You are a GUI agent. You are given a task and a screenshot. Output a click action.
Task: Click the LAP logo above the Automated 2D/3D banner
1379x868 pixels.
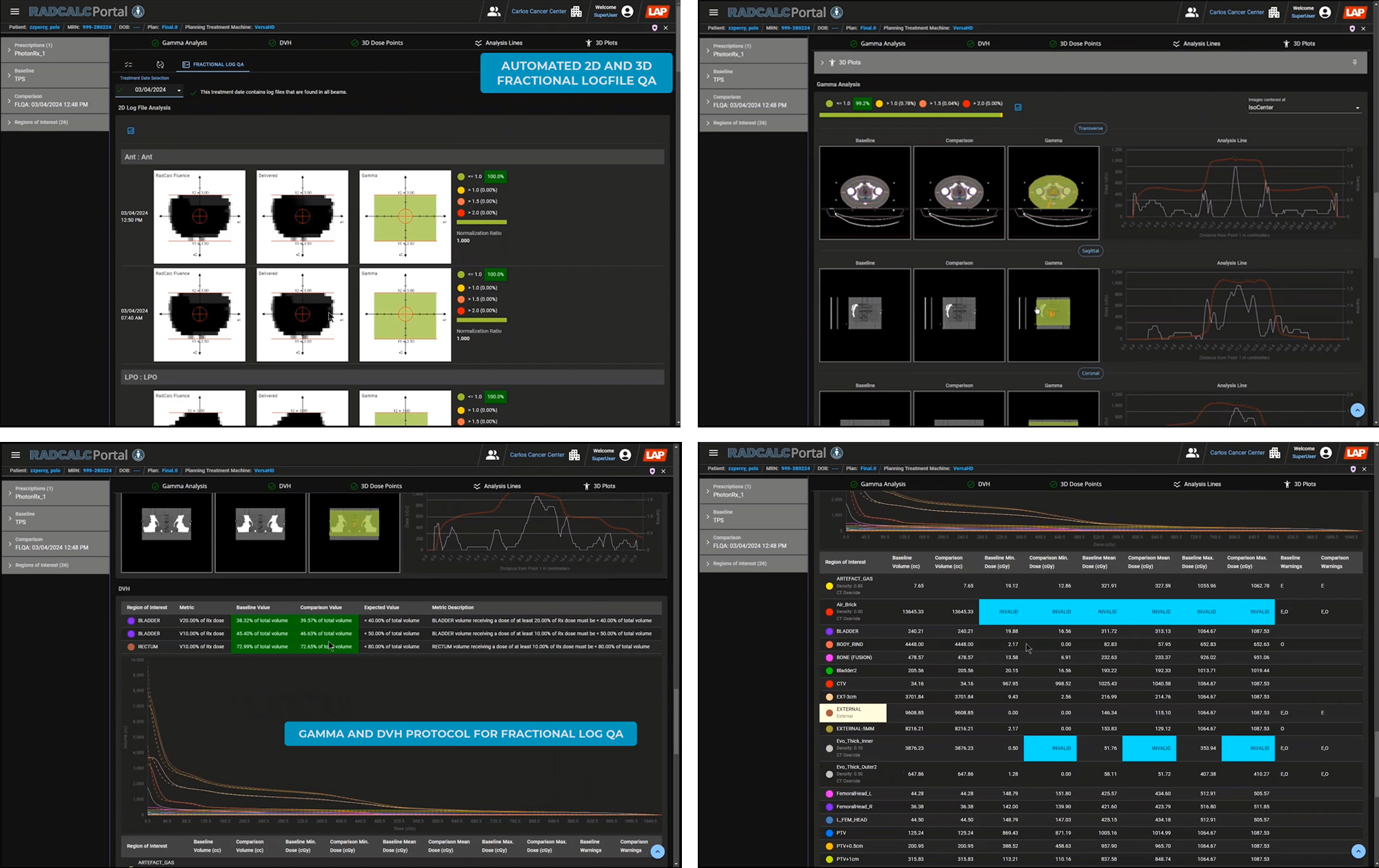point(657,12)
